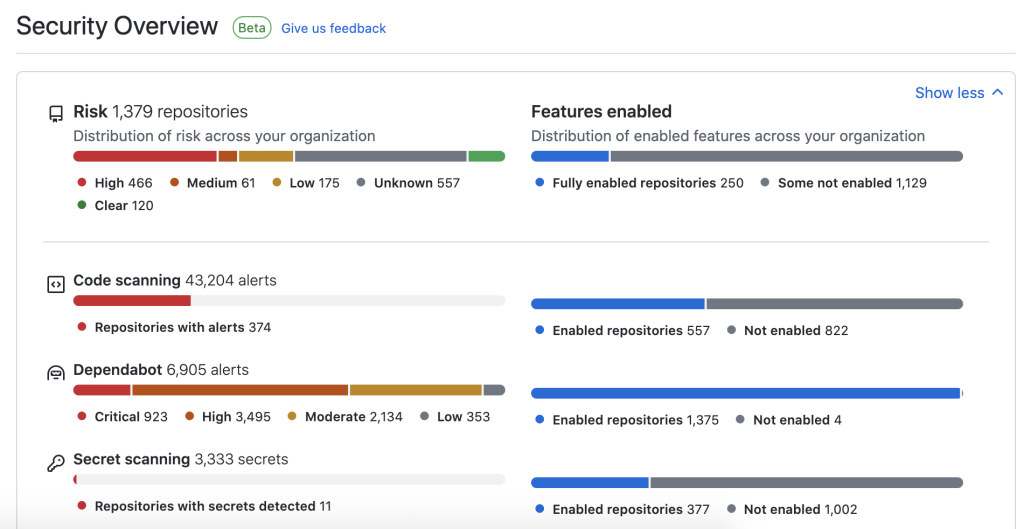Click the gray Unknown segment of Risk bar

tap(380, 156)
